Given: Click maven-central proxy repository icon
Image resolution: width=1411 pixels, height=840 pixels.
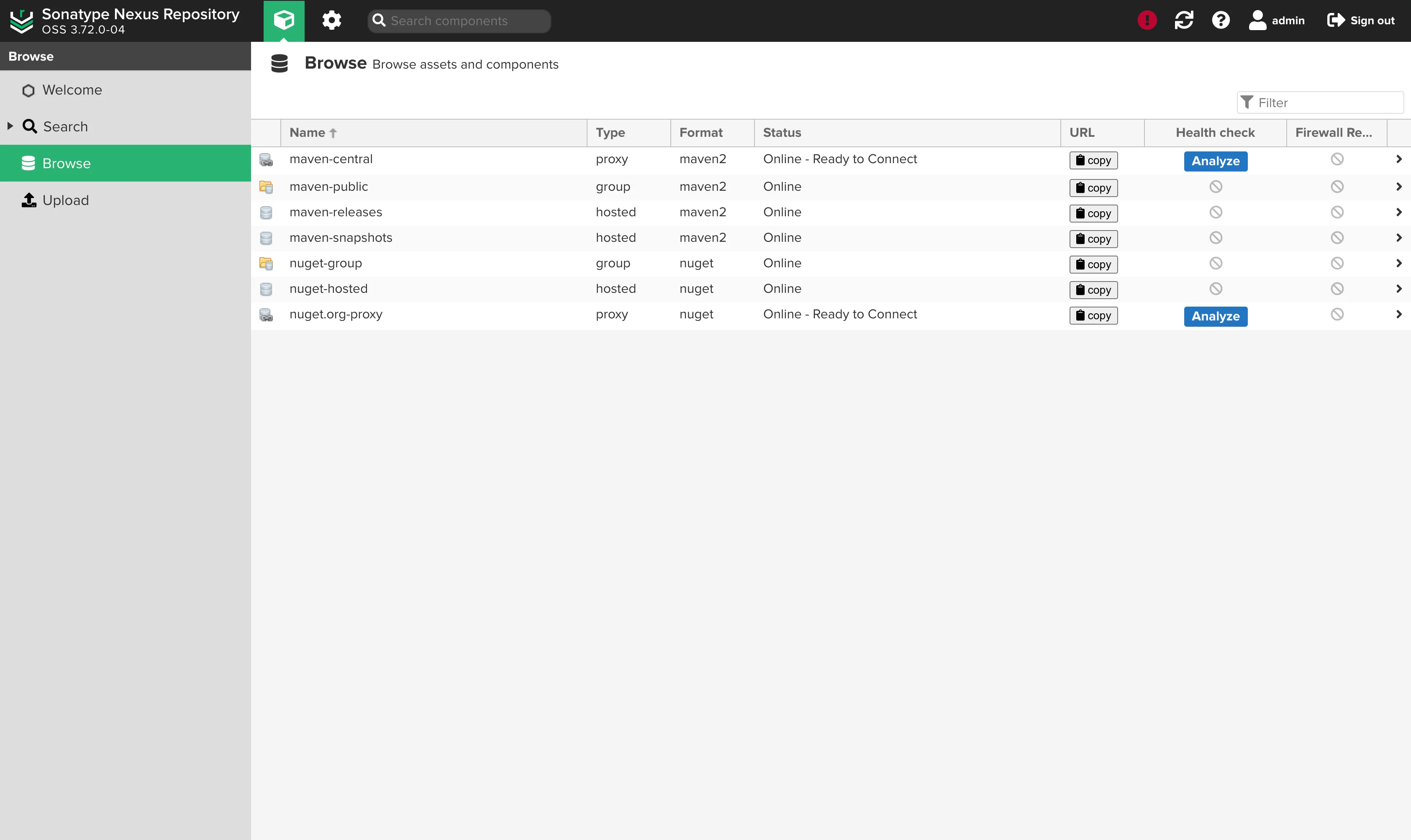Looking at the screenshot, I should pos(266,160).
